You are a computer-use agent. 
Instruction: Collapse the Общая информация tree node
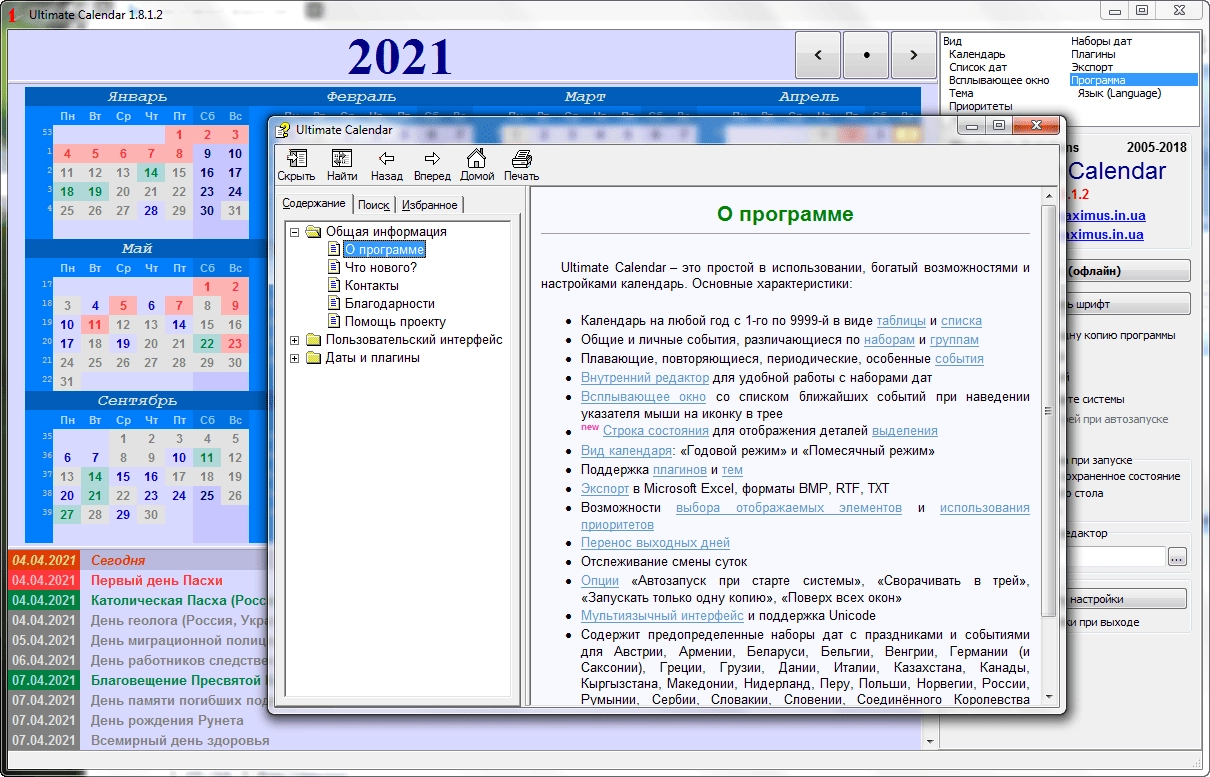[295, 232]
